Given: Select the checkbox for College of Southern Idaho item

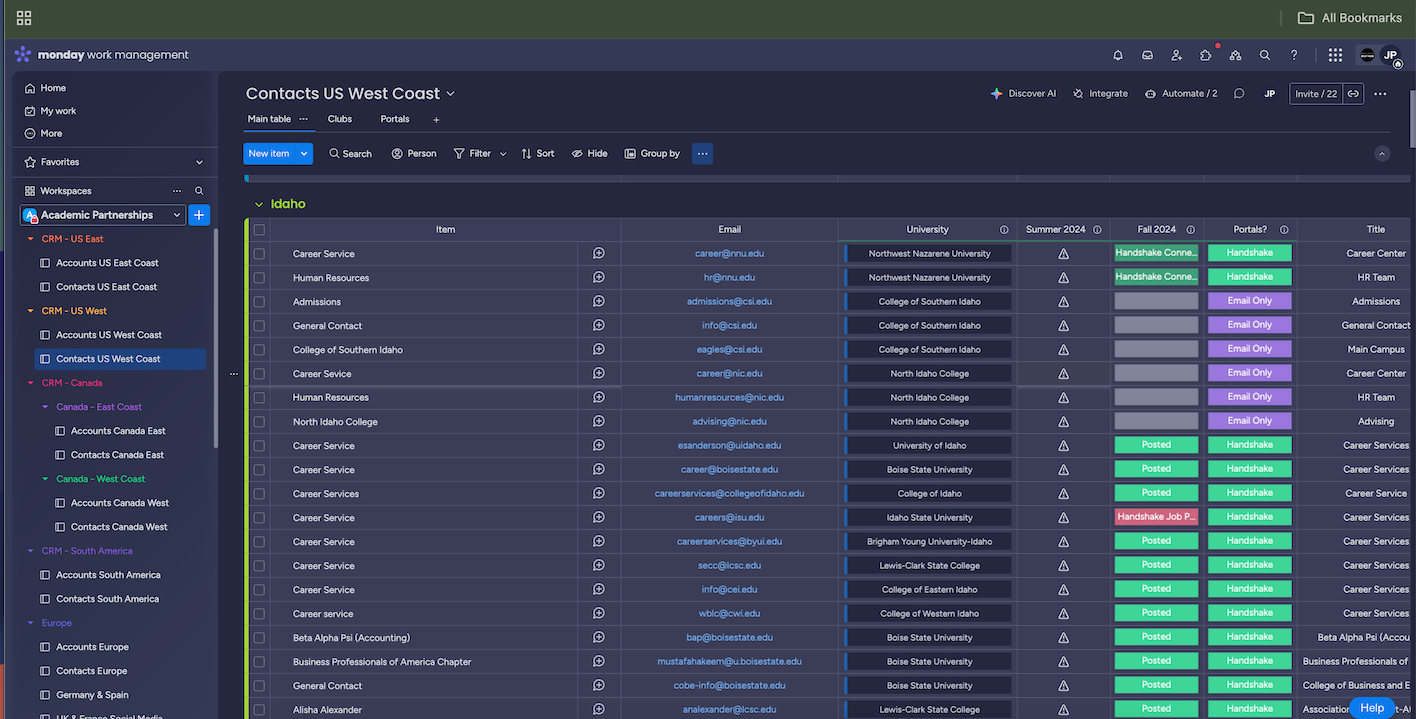Looking at the screenshot, I should point(259,350).
